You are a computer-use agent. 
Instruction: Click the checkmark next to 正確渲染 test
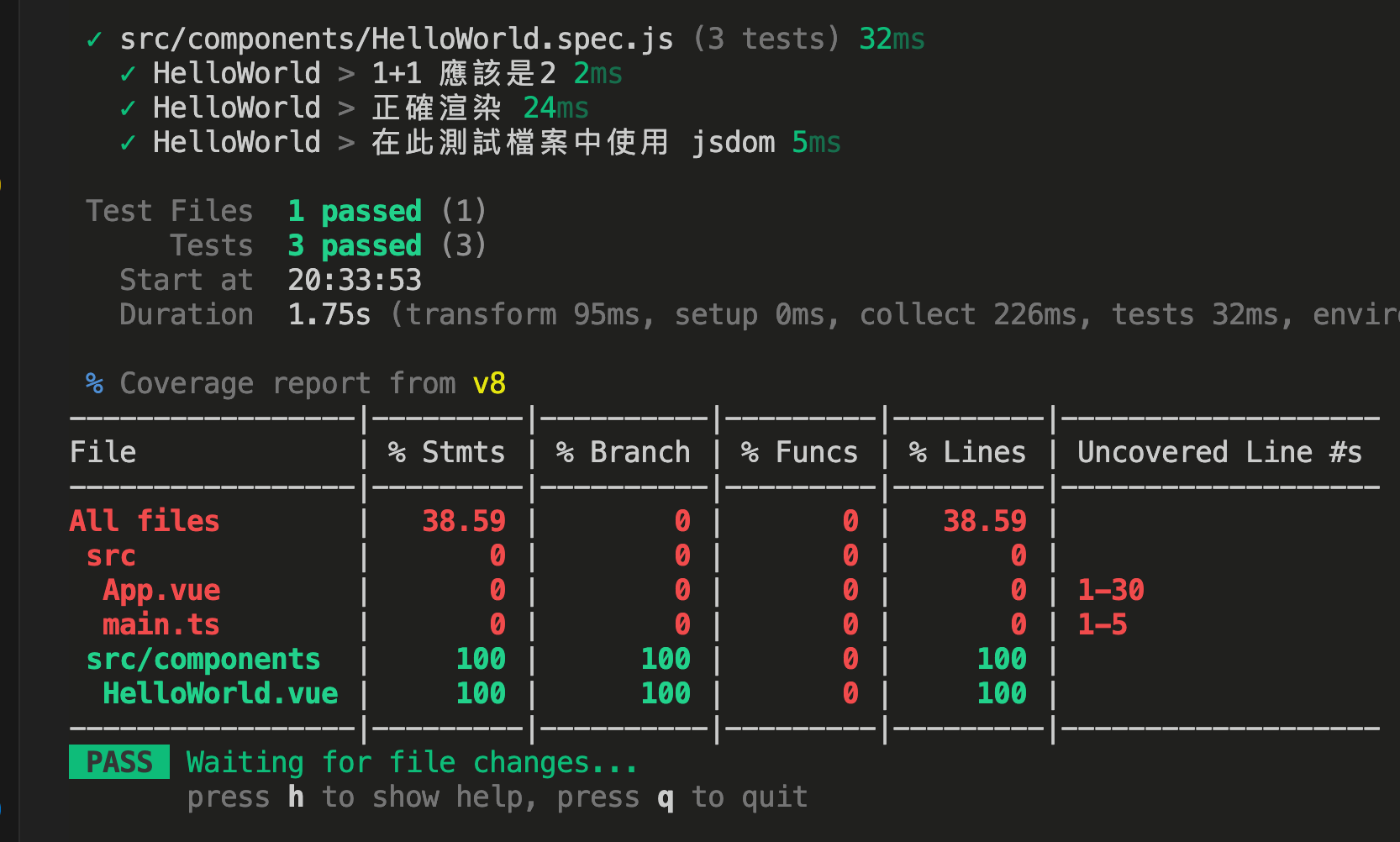click(x=128, y=108)
